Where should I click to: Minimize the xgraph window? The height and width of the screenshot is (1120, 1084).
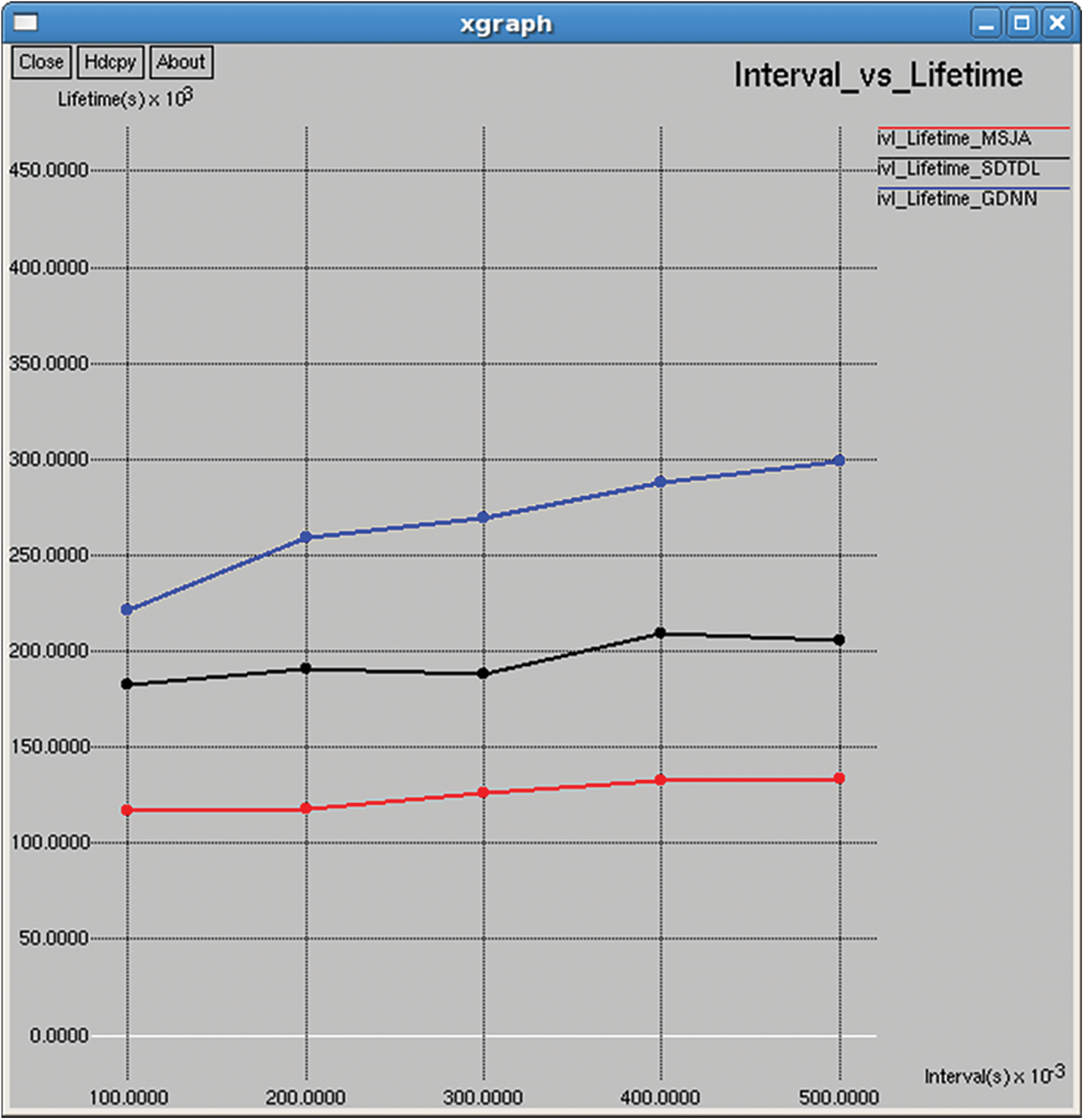click(986, 23)
